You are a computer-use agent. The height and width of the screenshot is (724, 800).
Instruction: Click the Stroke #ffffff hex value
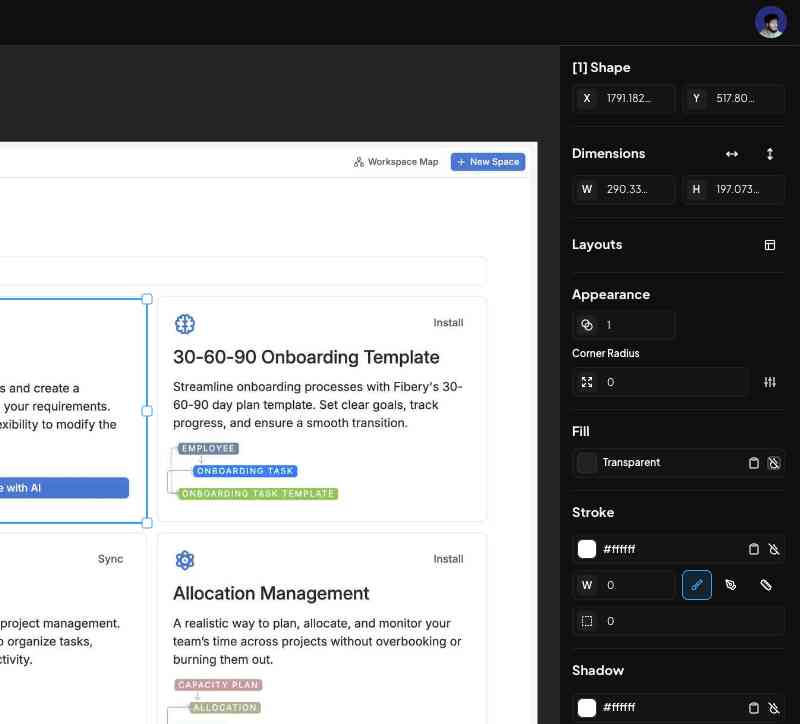click(x=619, y=549)
